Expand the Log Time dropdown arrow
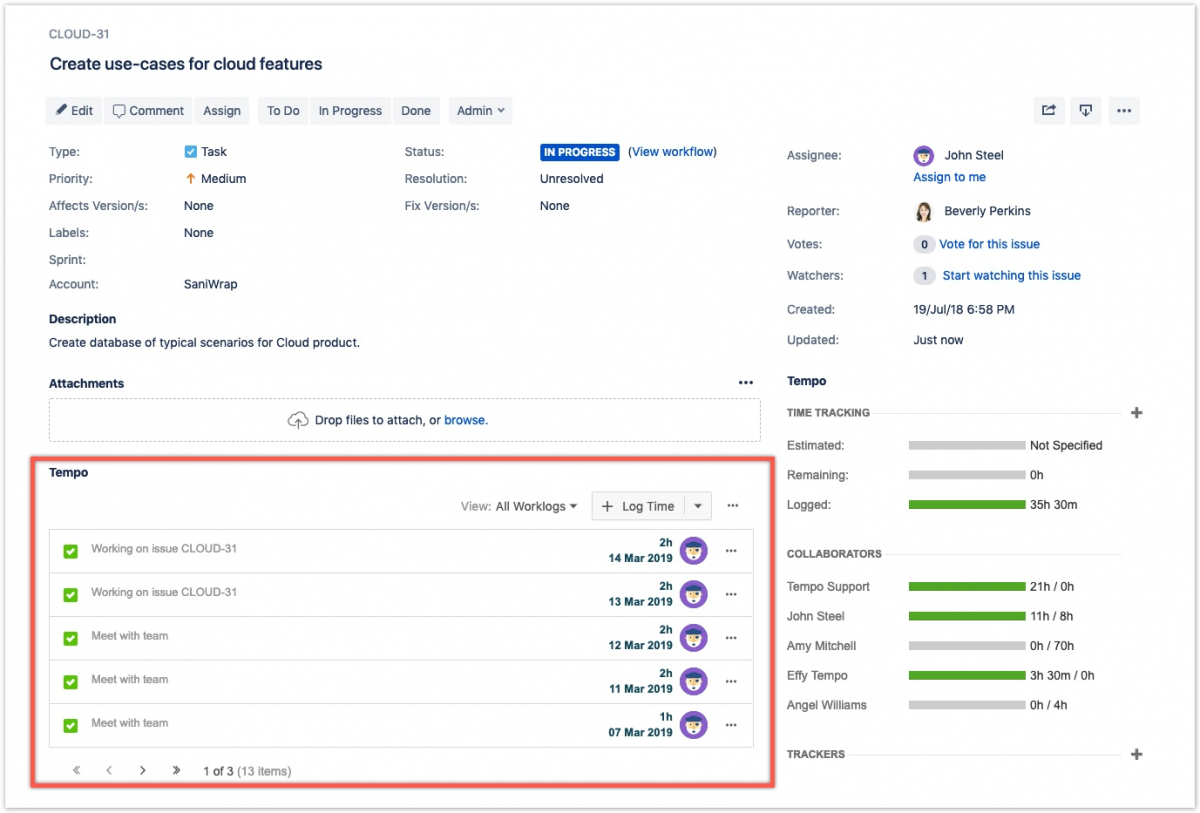Screen dimensions: 1200x813 point(697,507)
